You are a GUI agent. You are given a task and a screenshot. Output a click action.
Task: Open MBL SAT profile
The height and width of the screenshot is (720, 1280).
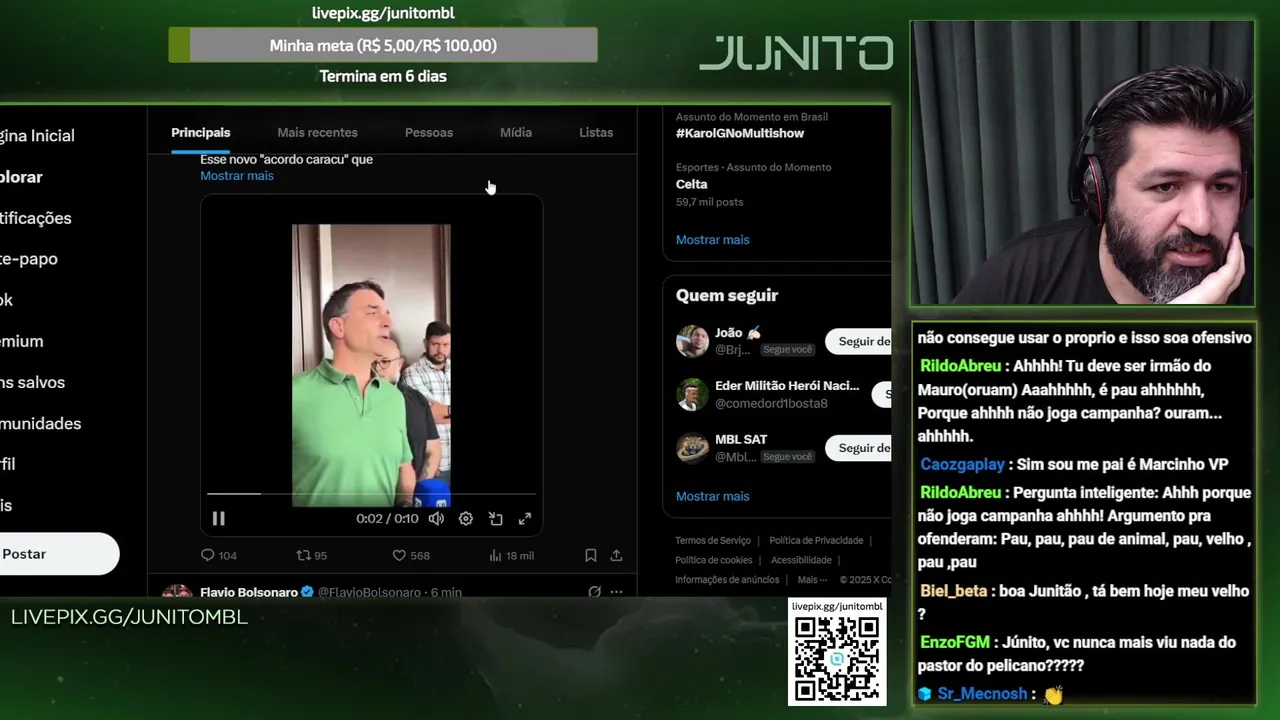(741, 439)
